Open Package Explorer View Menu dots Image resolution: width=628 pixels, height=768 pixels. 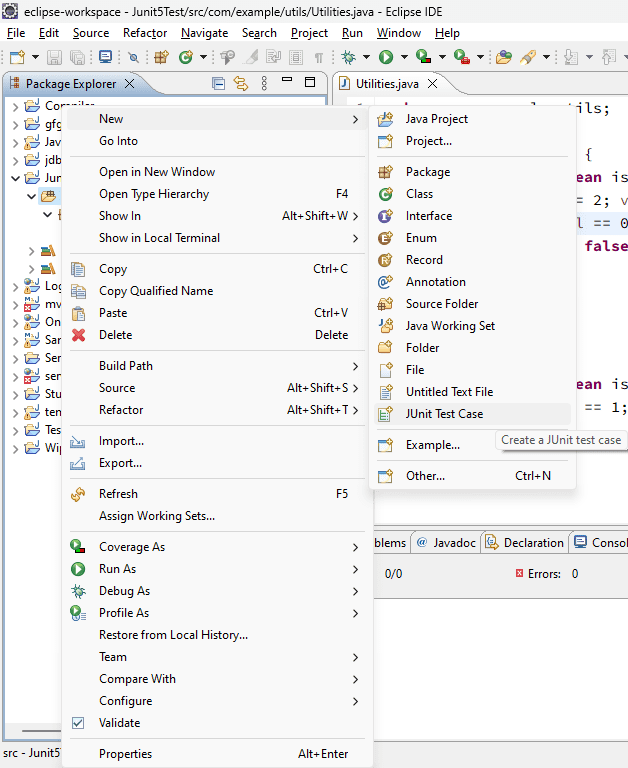[x=264, y=83]
